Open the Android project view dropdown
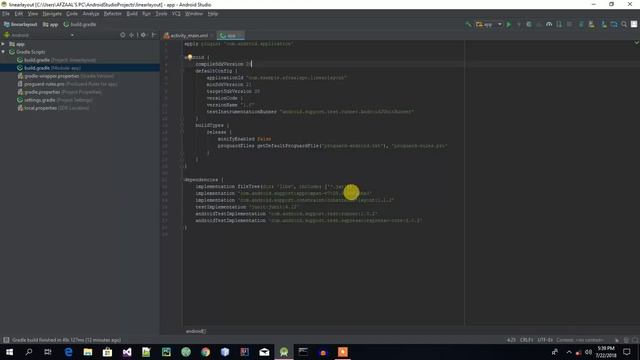 click(x=39, y=35)
